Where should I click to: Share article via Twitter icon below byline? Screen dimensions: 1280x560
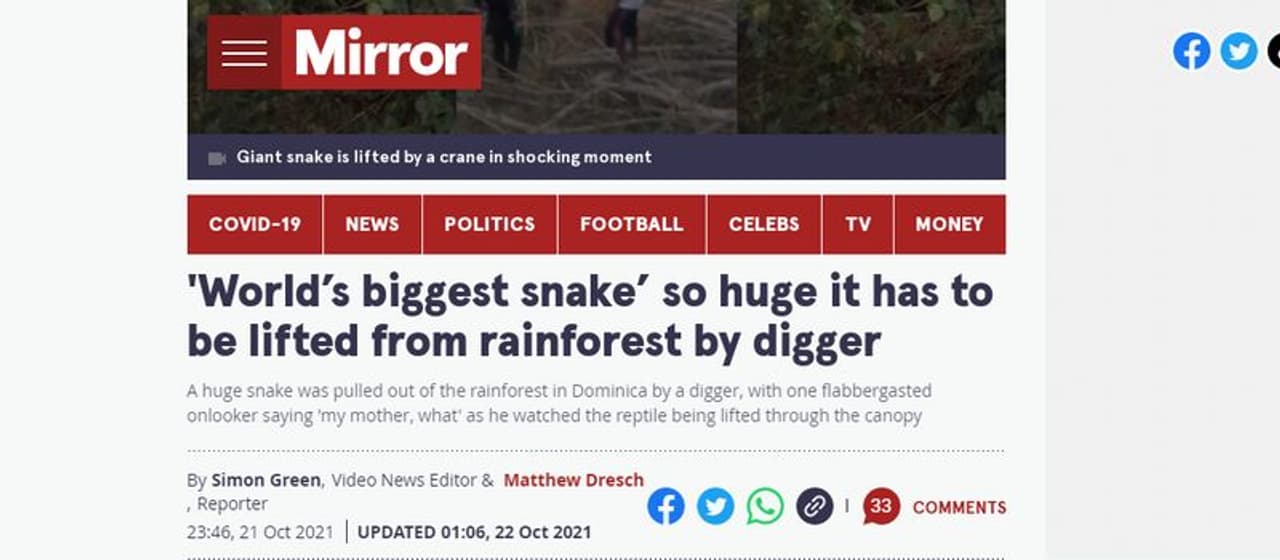[715, 506]
